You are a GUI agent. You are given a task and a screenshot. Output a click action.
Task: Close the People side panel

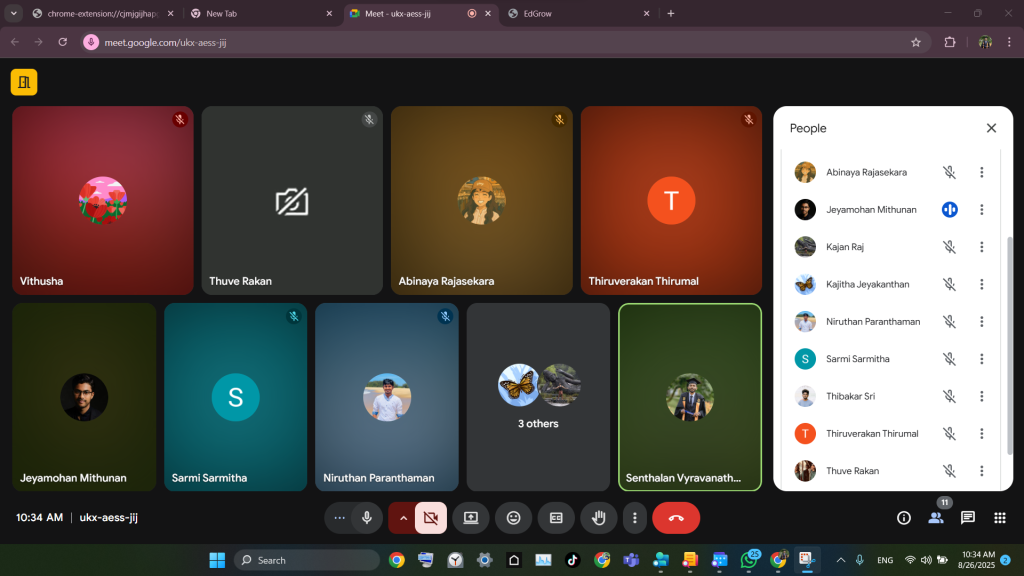[x=991, y=128]
